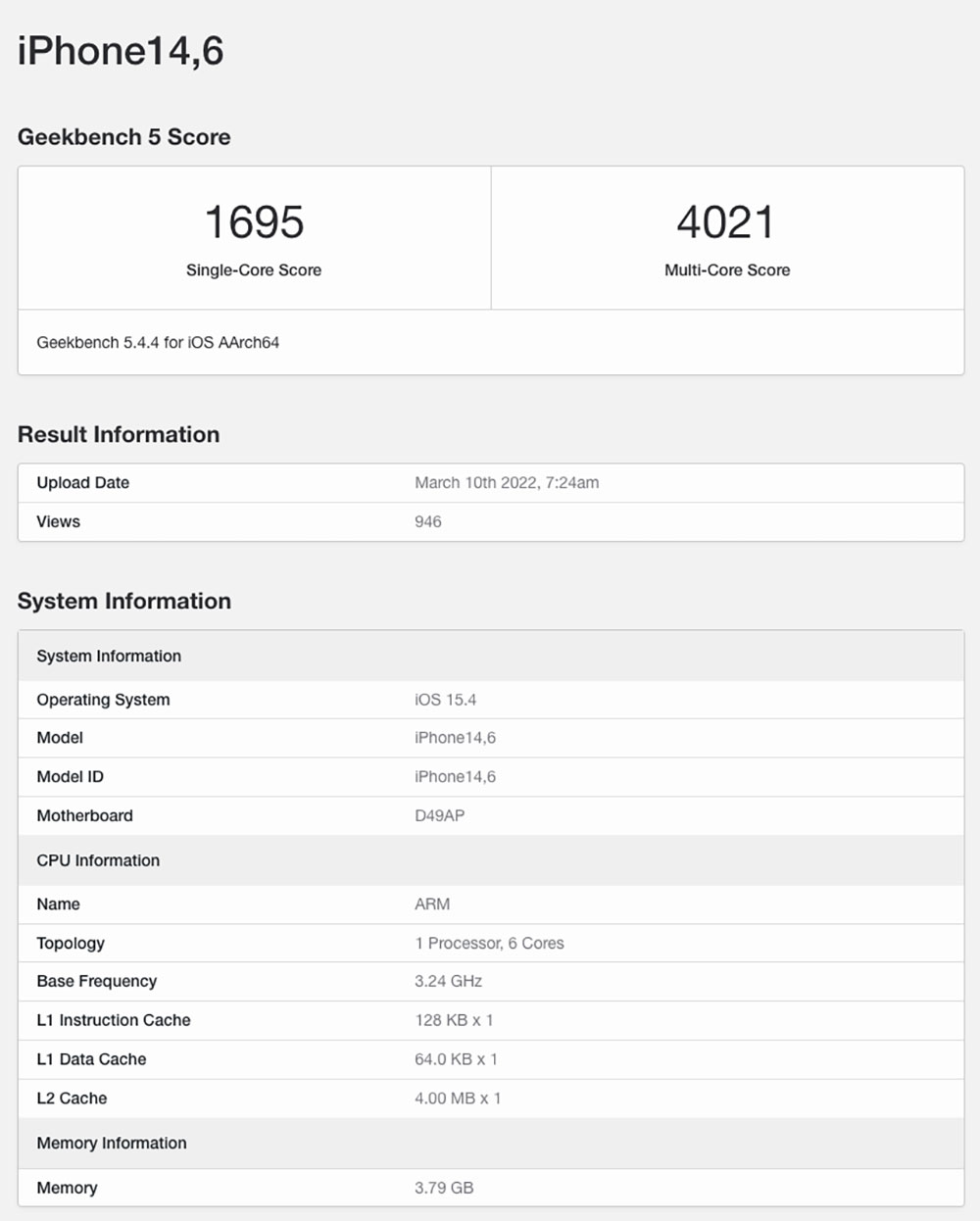Click the Topology label
Viewport: 980px width, 1221px height.
click(x=71, y=944)
